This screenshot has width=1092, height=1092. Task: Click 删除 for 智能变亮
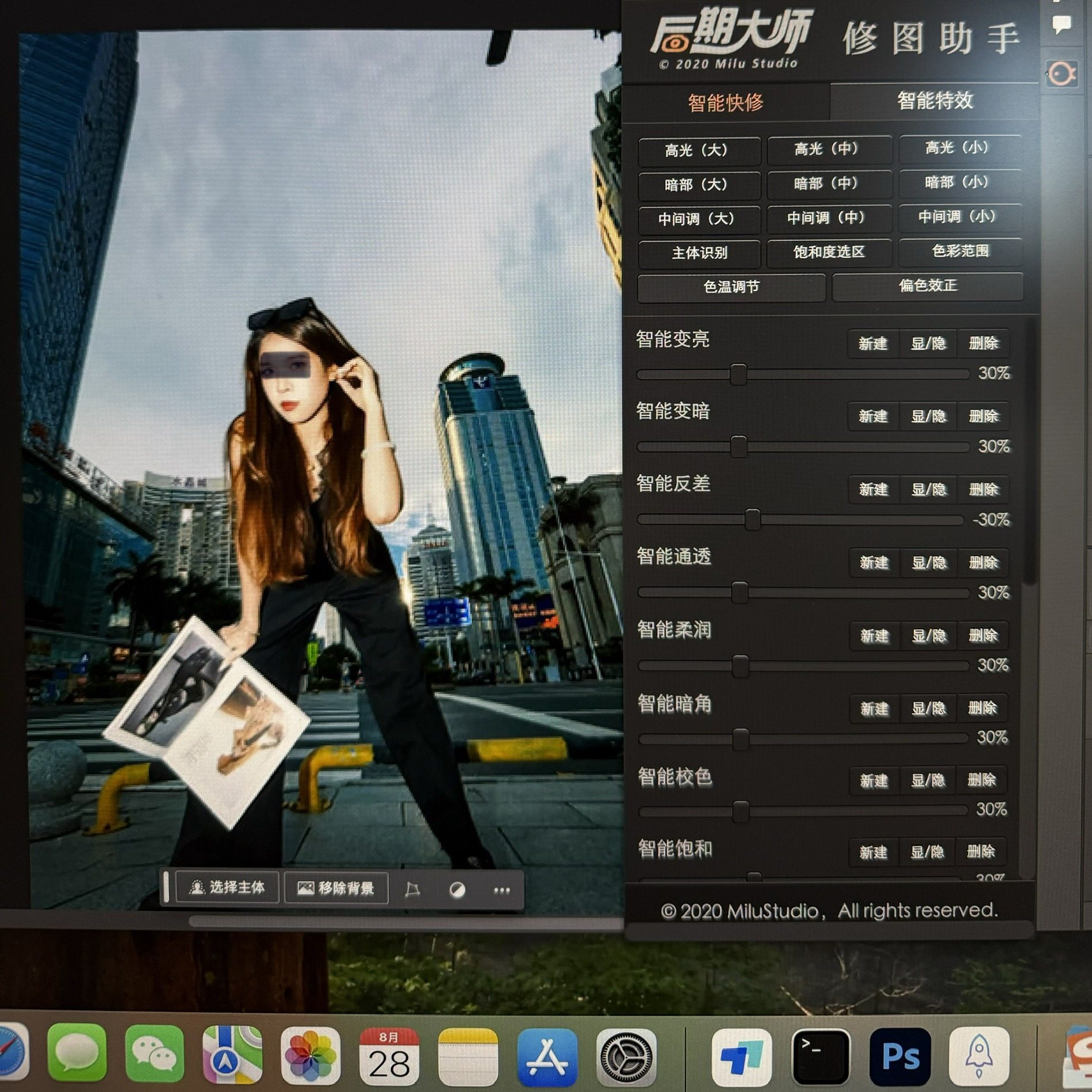983,343
